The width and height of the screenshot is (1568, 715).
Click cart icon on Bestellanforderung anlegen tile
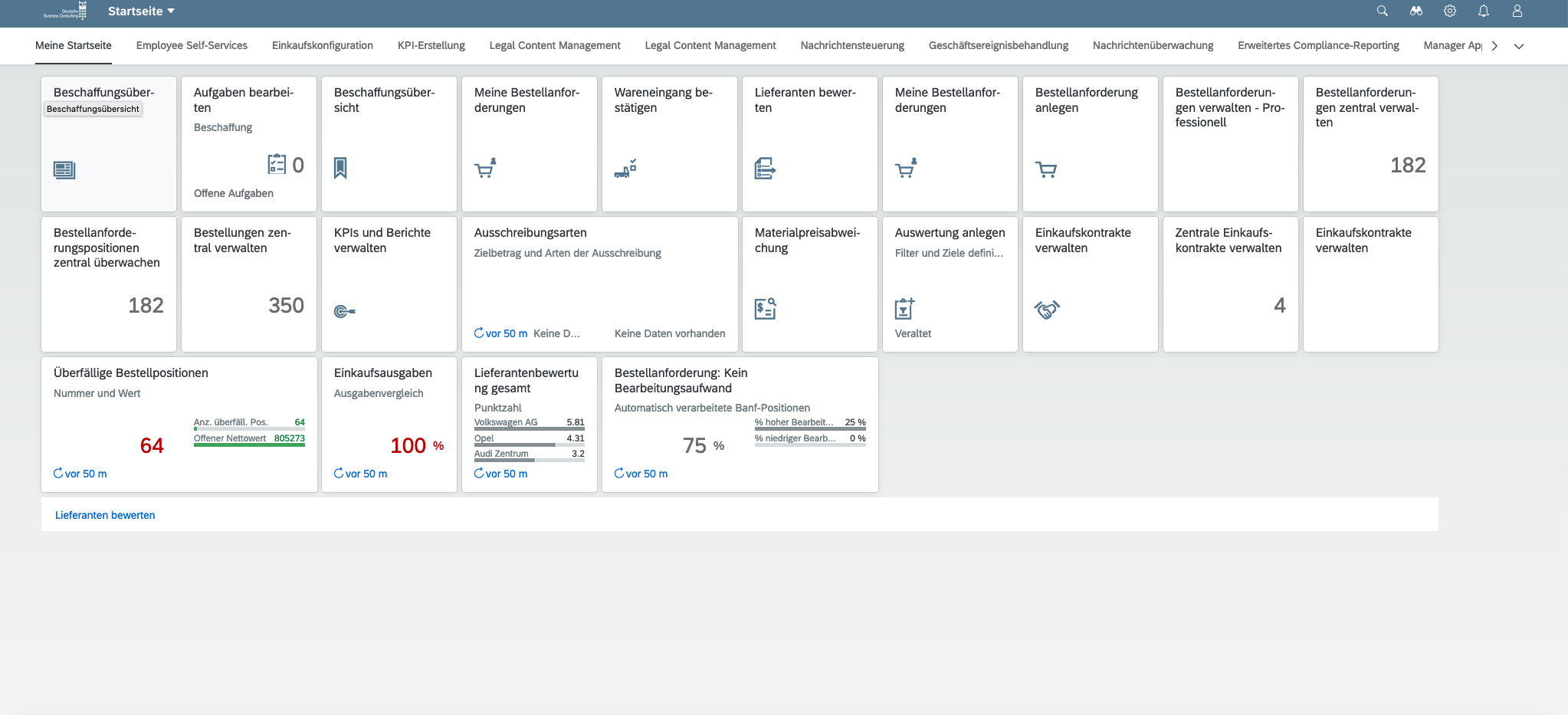coord(1046,169)
